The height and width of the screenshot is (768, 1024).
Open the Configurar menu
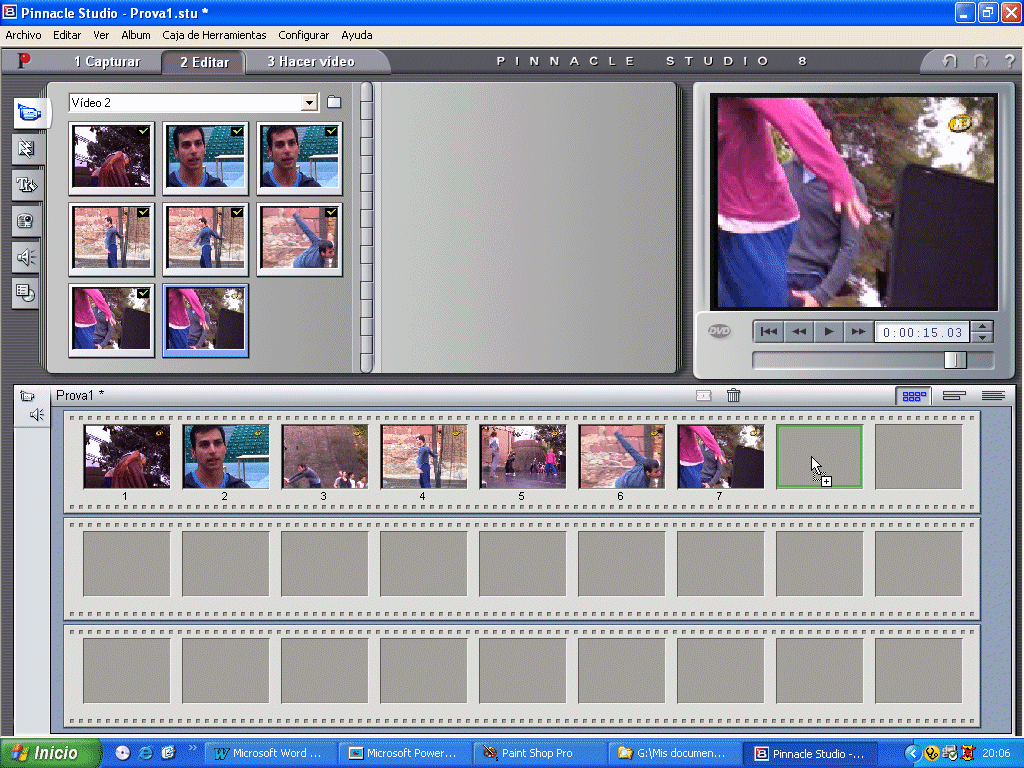304,35
